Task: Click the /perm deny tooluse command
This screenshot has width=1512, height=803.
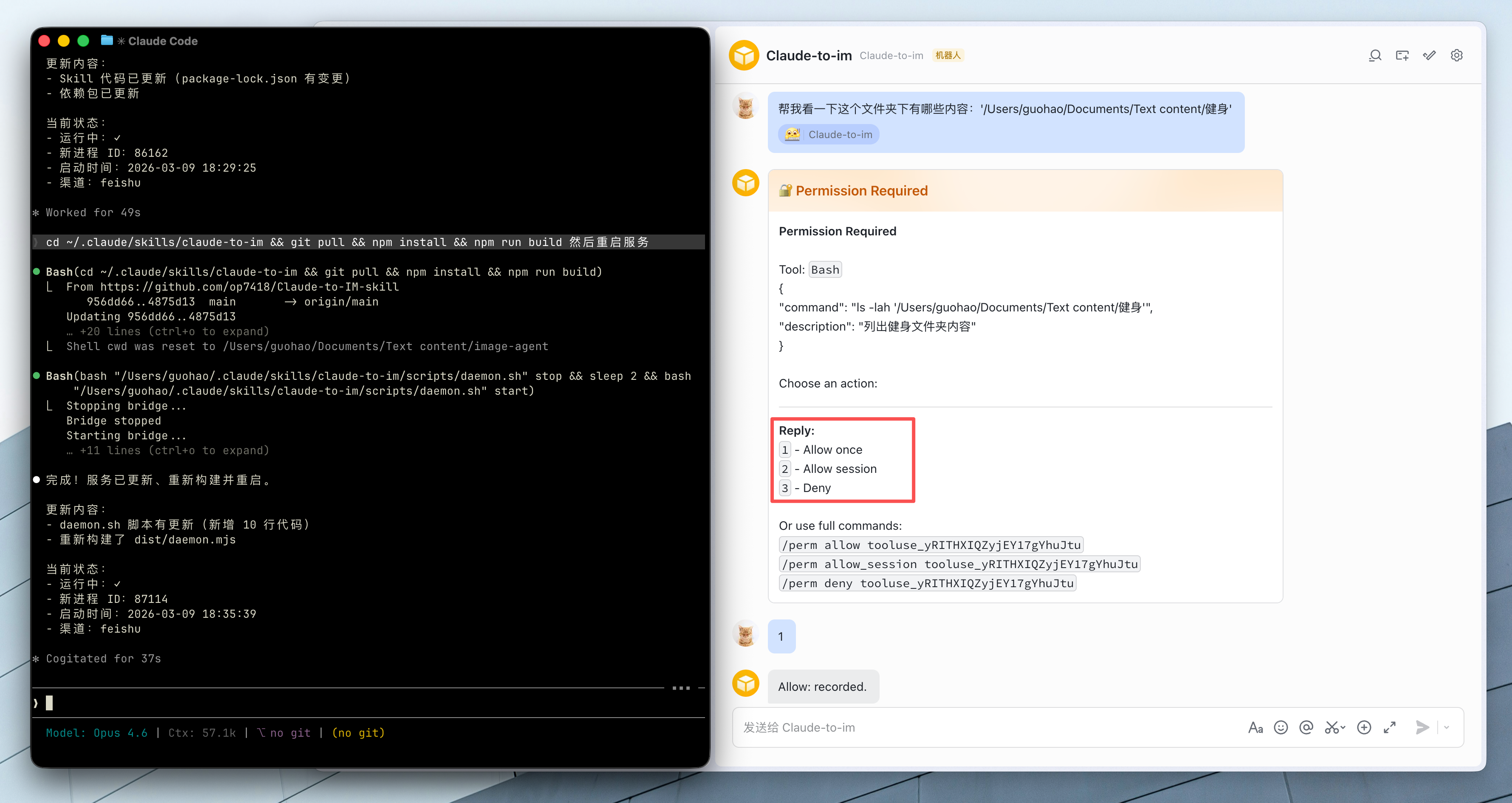Action: (928, 583)
